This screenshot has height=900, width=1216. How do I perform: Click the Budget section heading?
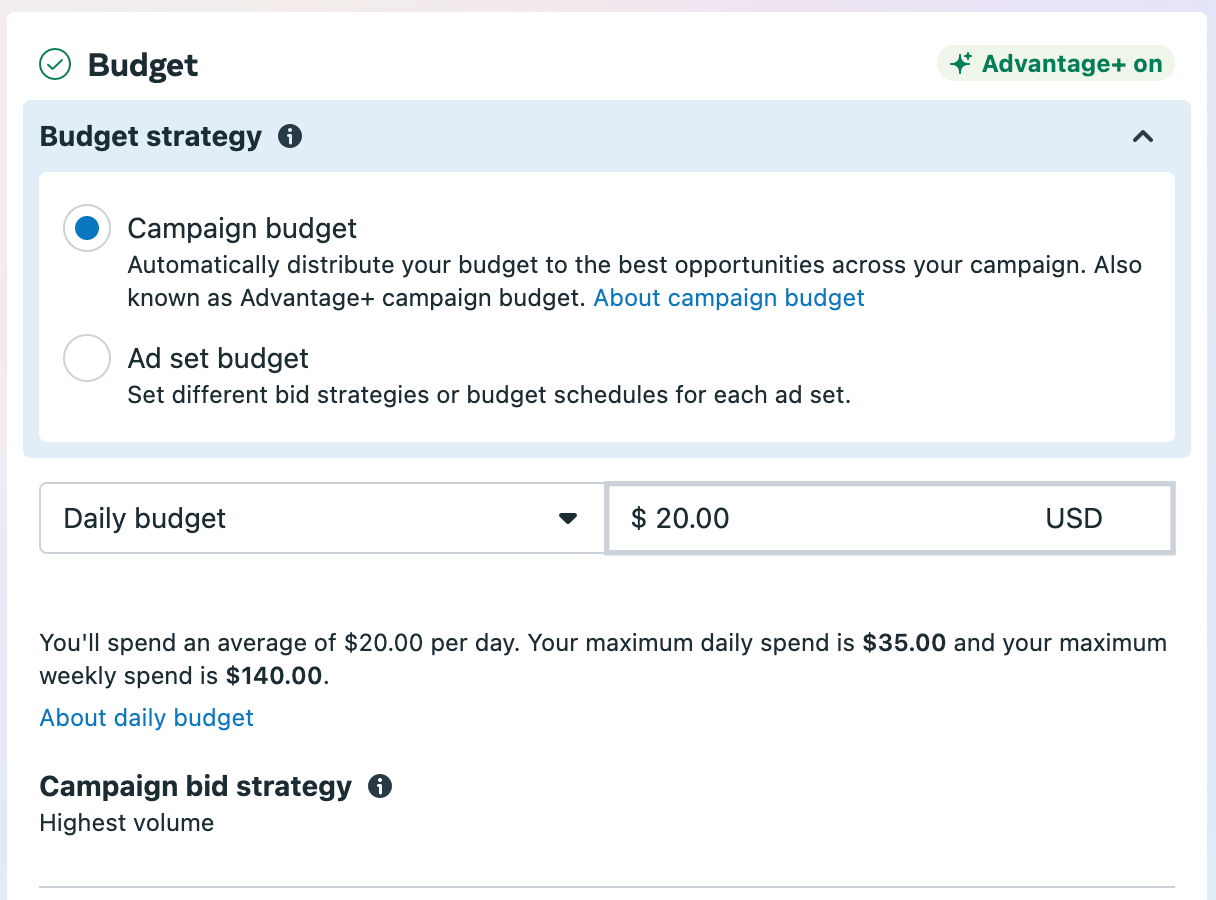coord(143,65)
